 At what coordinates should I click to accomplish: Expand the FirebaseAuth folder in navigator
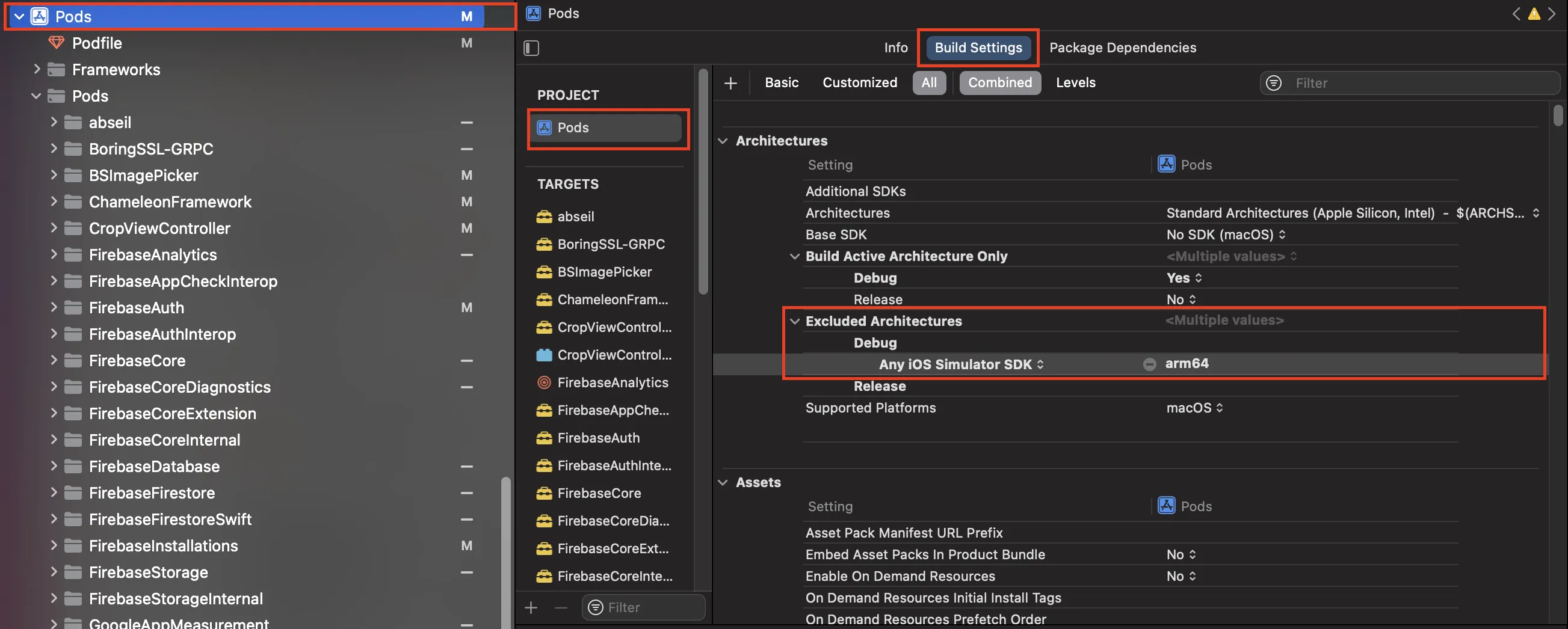click(54, 307)
